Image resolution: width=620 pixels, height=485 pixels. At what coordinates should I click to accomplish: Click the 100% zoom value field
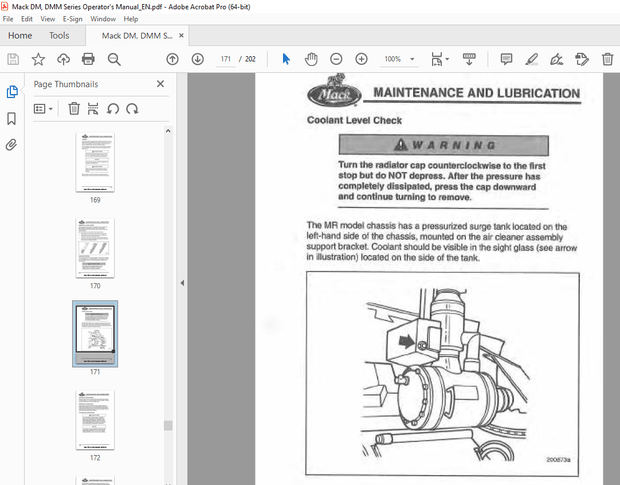pos(392,59)
